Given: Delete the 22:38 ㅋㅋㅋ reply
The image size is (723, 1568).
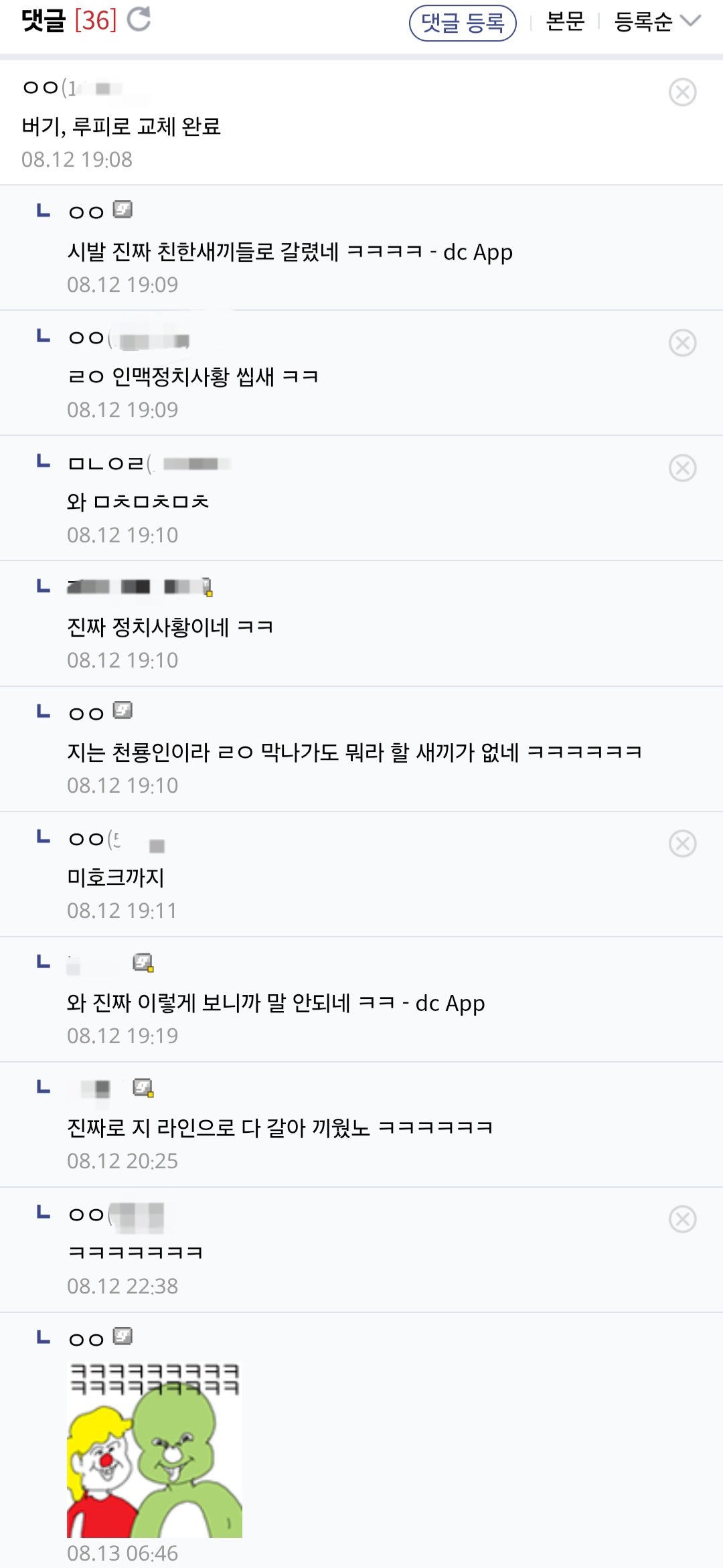Looking at the screenshot, I should (x=682, y=1219).
